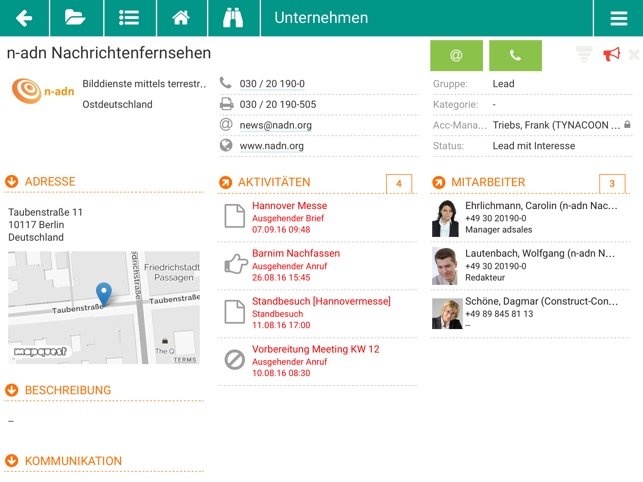This screenshot has height=482, width=643.
Task: Open Vorbereitung Meeting KW 12 activity
Action: (x=317, y=361)
